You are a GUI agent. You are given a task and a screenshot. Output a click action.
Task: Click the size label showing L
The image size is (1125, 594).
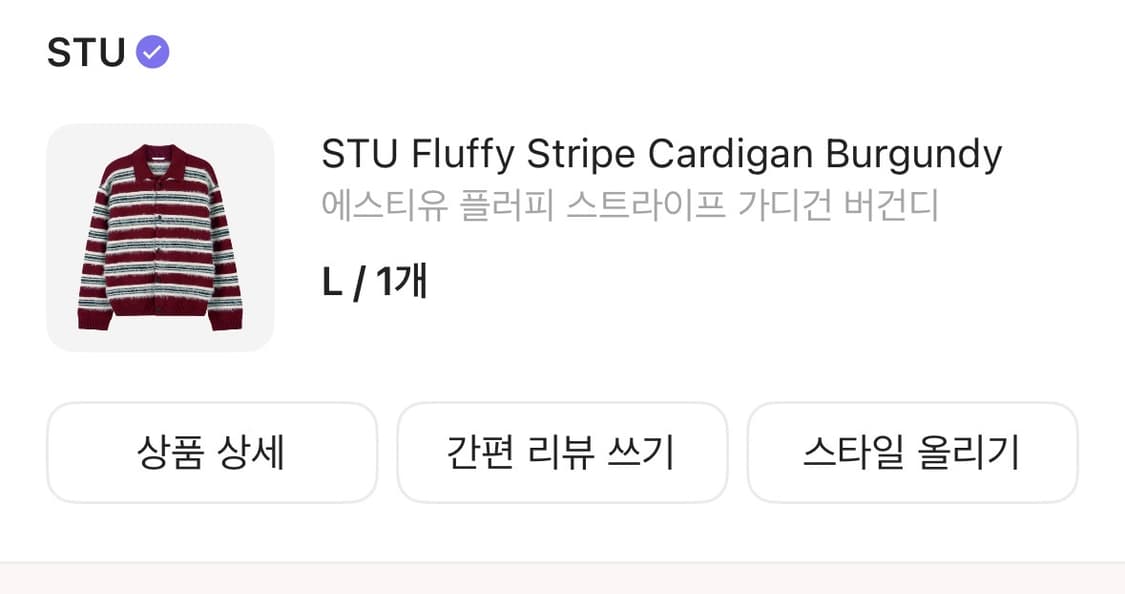coord(330,281)
